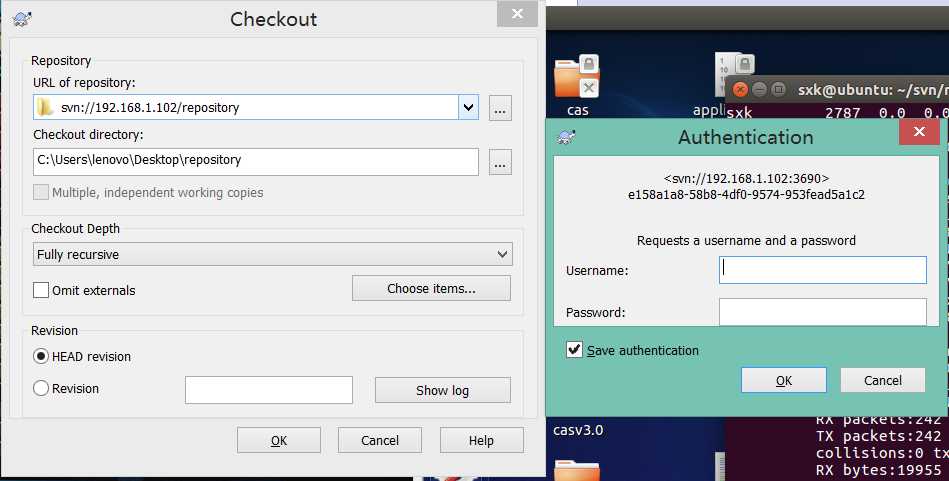Click the Show log button

[x=442, y=390]
